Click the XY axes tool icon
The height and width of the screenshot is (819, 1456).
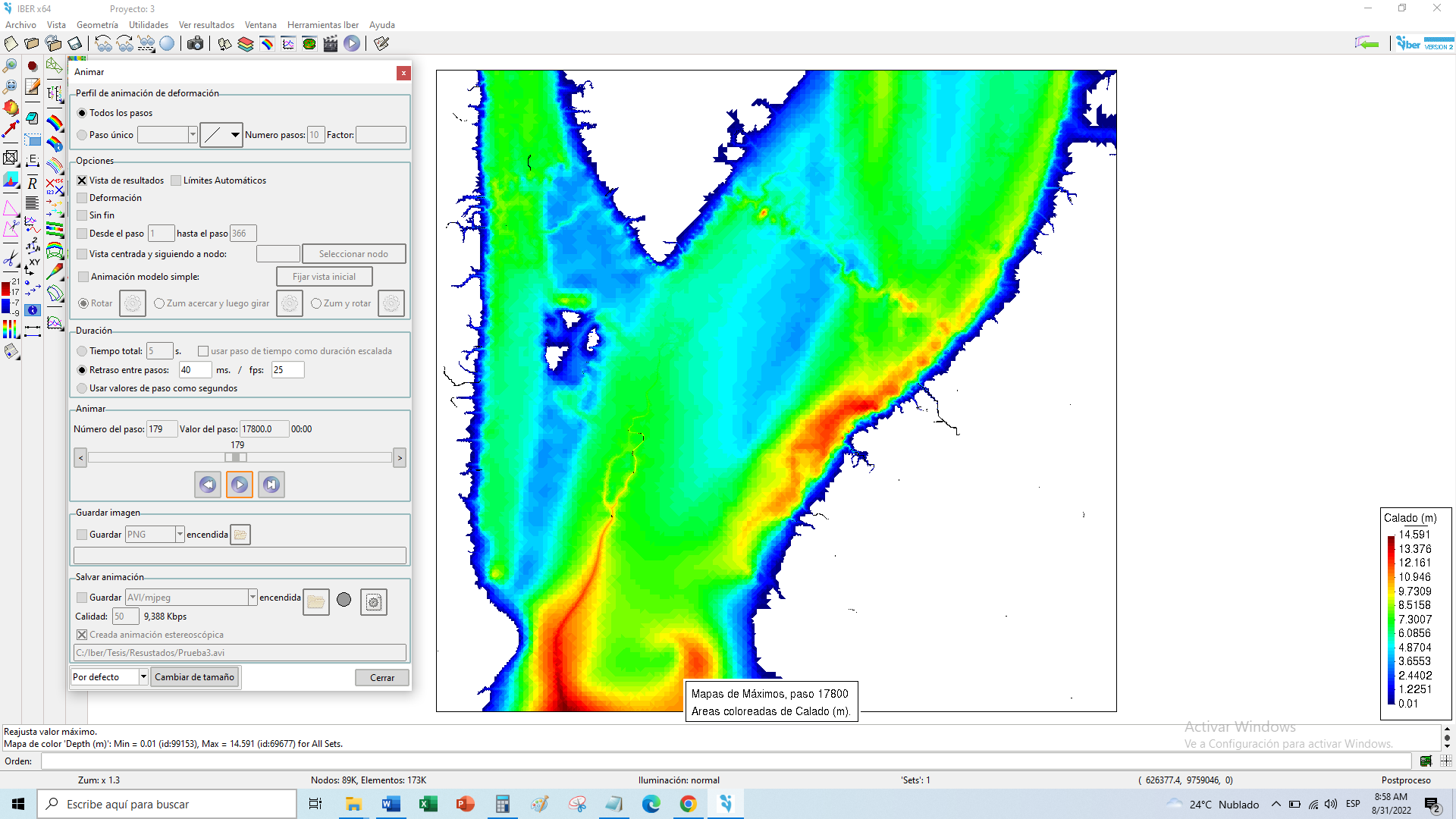32,266
